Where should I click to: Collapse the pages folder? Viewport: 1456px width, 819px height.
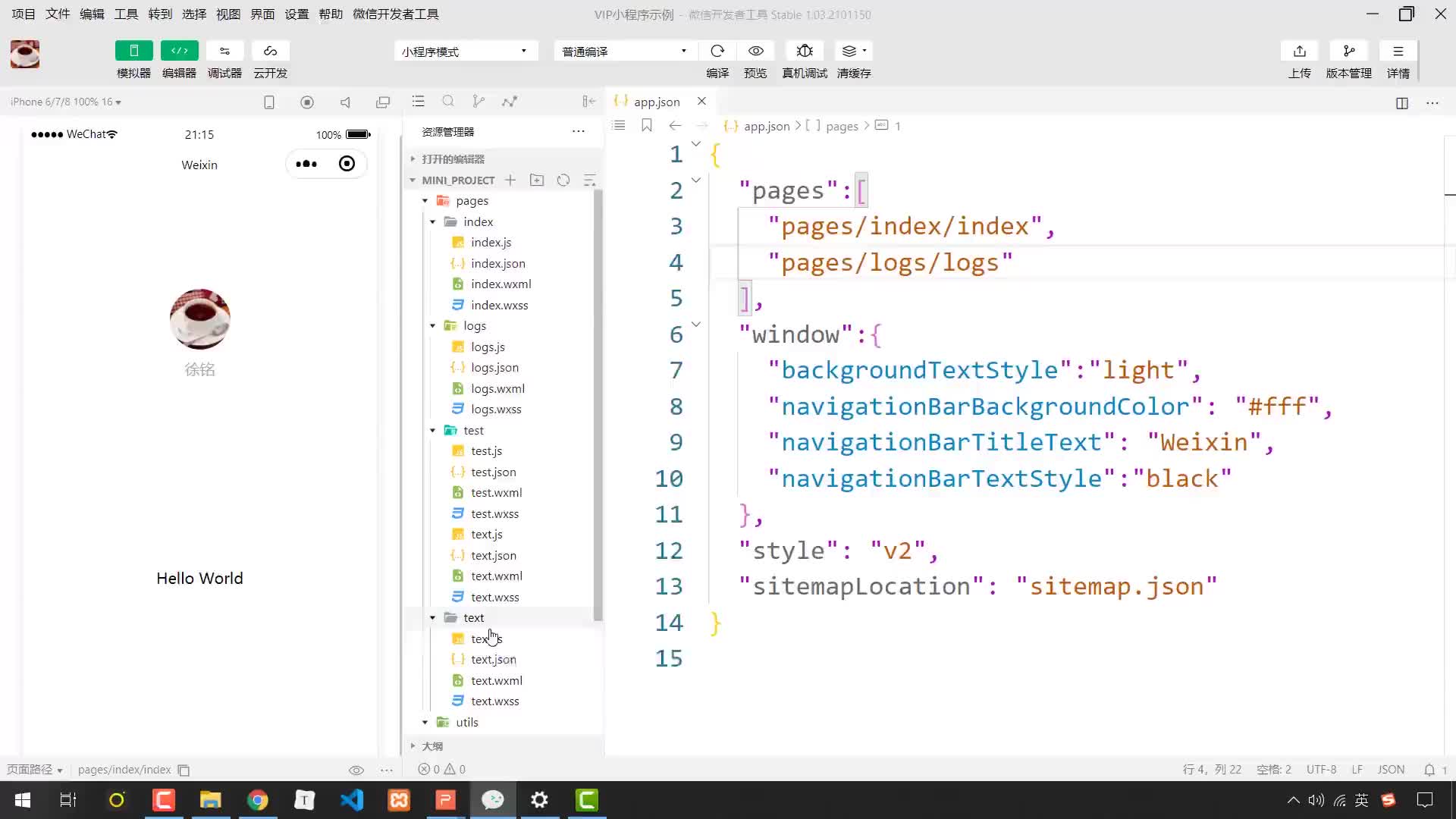(x=425, y=201)
